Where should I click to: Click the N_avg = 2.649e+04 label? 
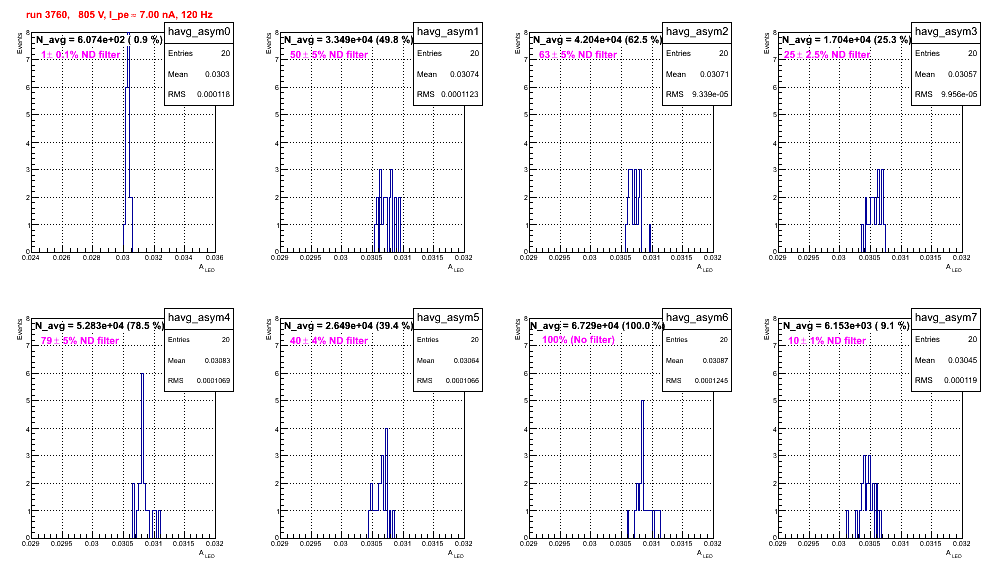[347, 326]
